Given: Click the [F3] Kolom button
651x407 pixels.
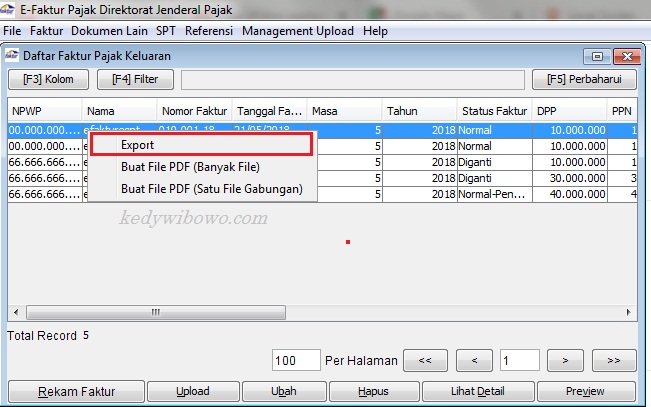Looking at the screenshot, I should [x=48, y=79].
